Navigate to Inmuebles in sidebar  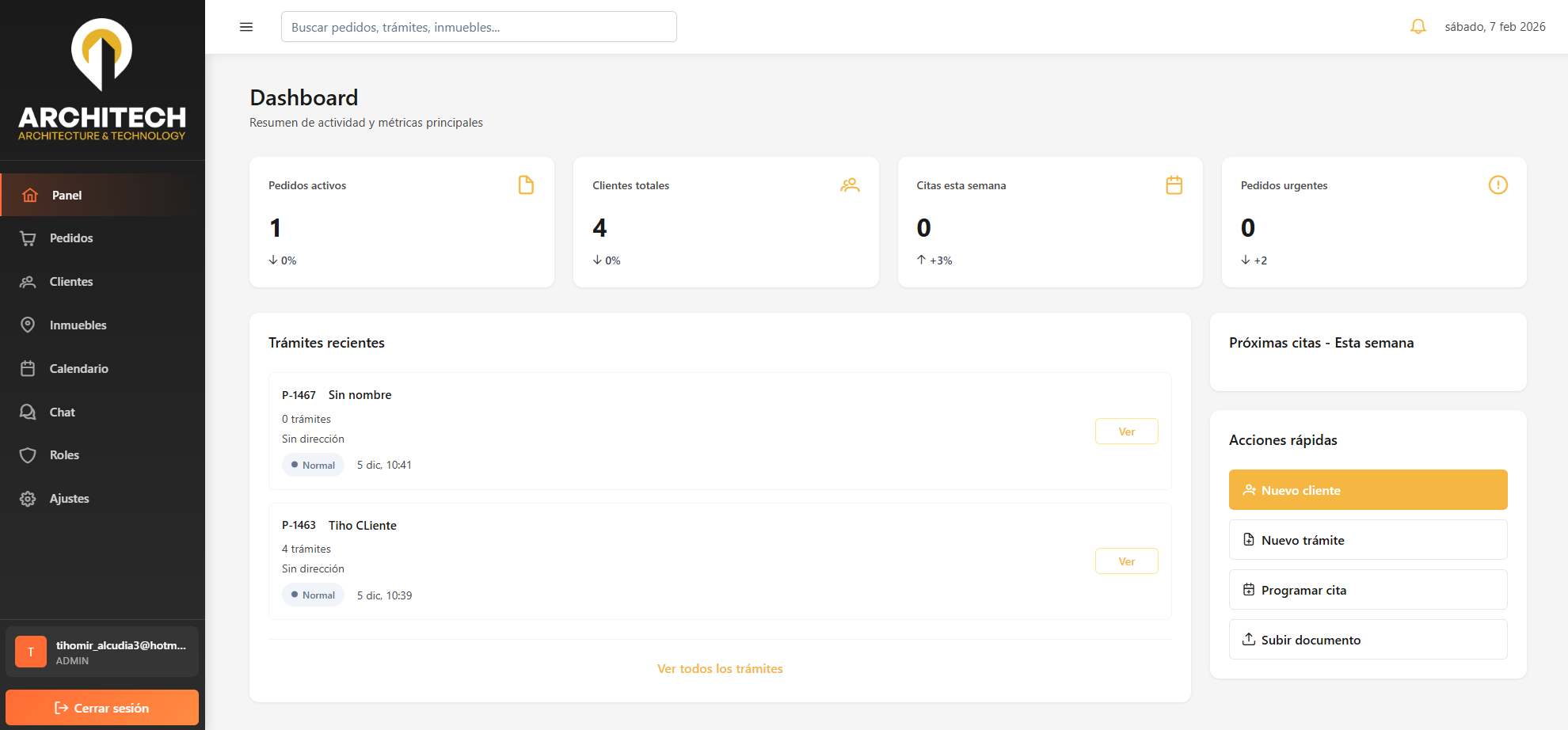(78, 325)
